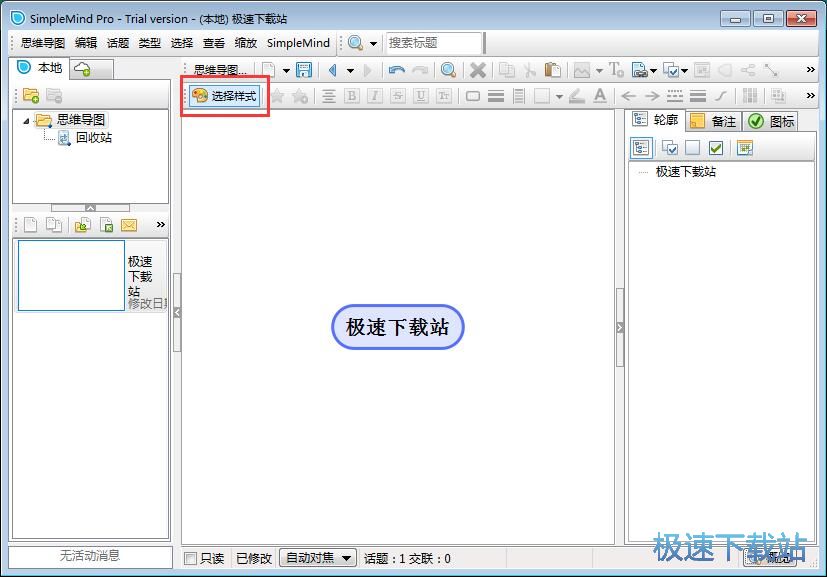This screenshot has width=827, height=577.
Task: Click the new mind map page icon
Action: (269, 70)
